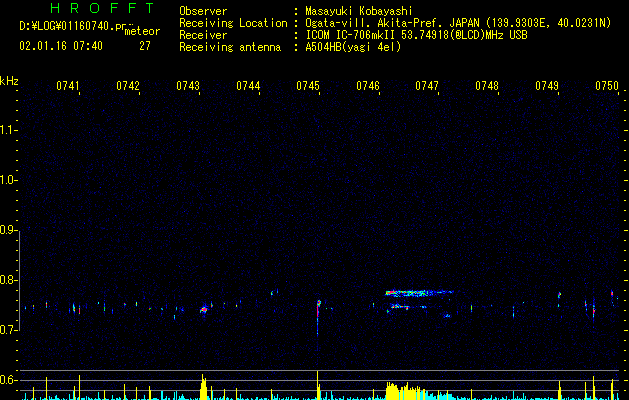Click the 1.0 kHz frequency label
Image resolution: width=629 pixels, height=400 pixels.
[x=8, y=180]
